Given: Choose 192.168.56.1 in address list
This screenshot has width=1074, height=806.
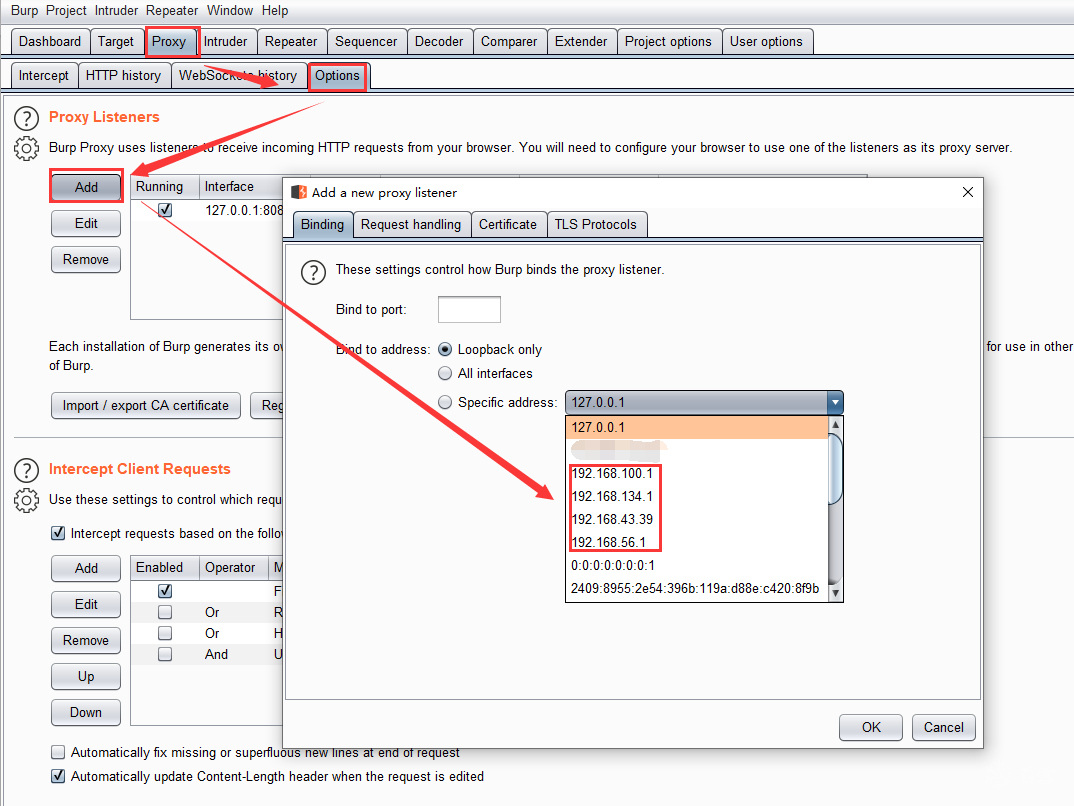Looking at the screenshot, I should point(697,542).
